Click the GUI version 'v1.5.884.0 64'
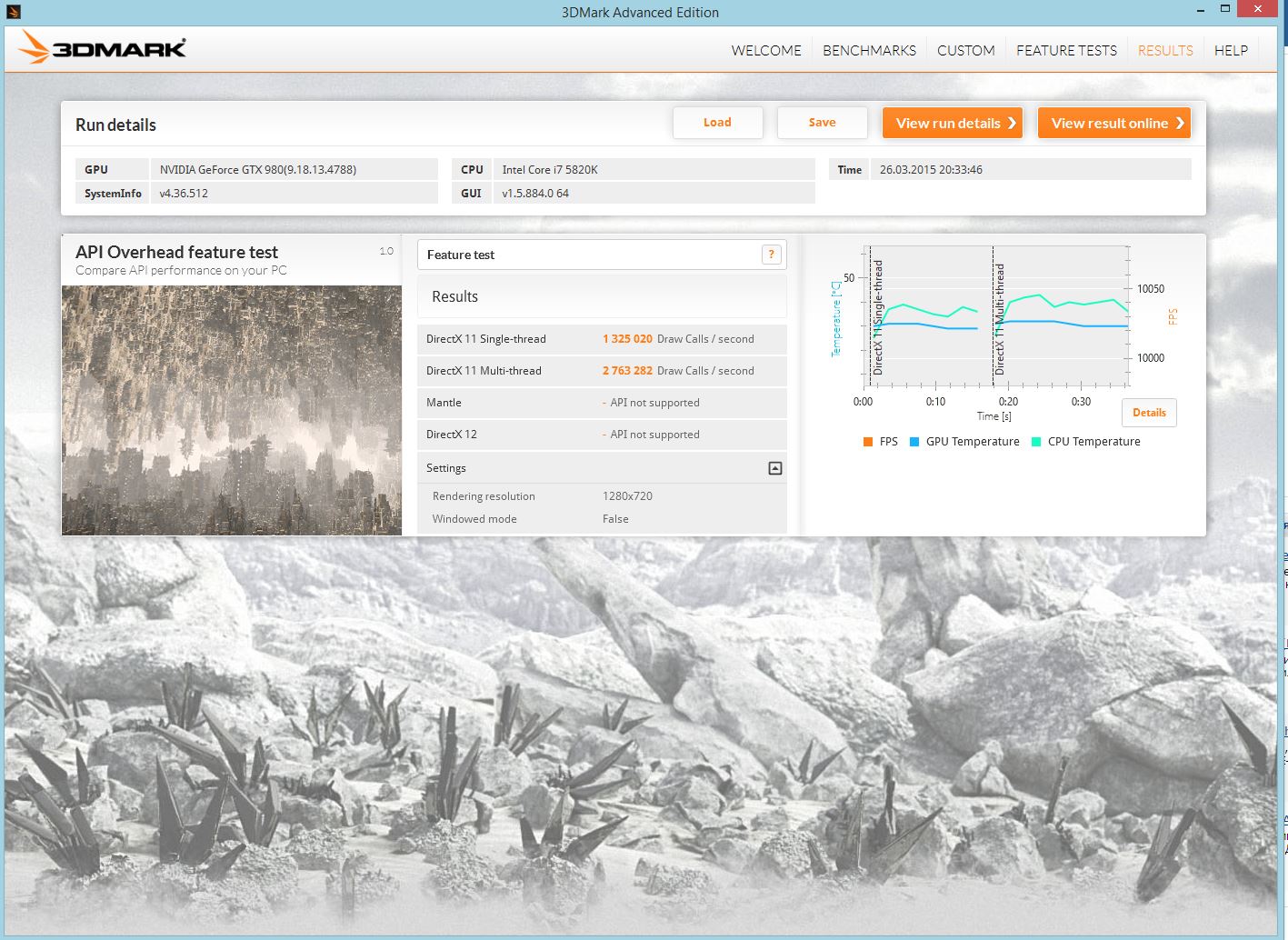 (x=535, y=194)
